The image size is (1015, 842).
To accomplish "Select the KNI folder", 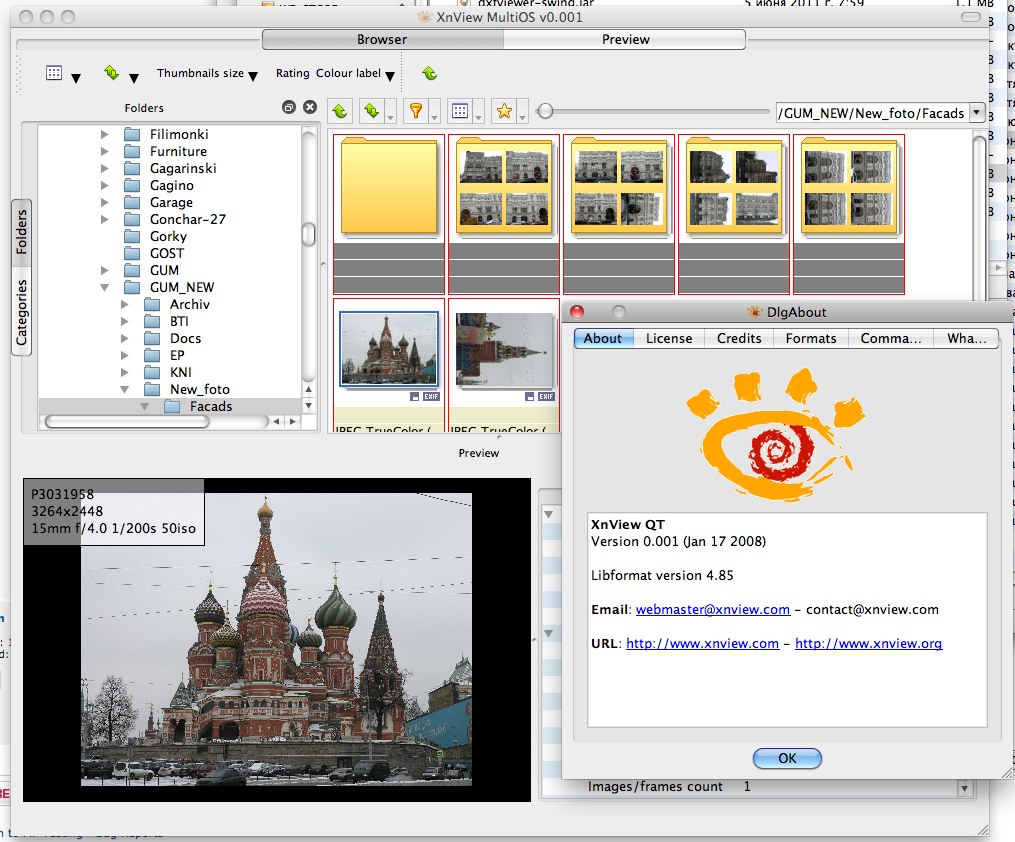I will pos(181,372).
